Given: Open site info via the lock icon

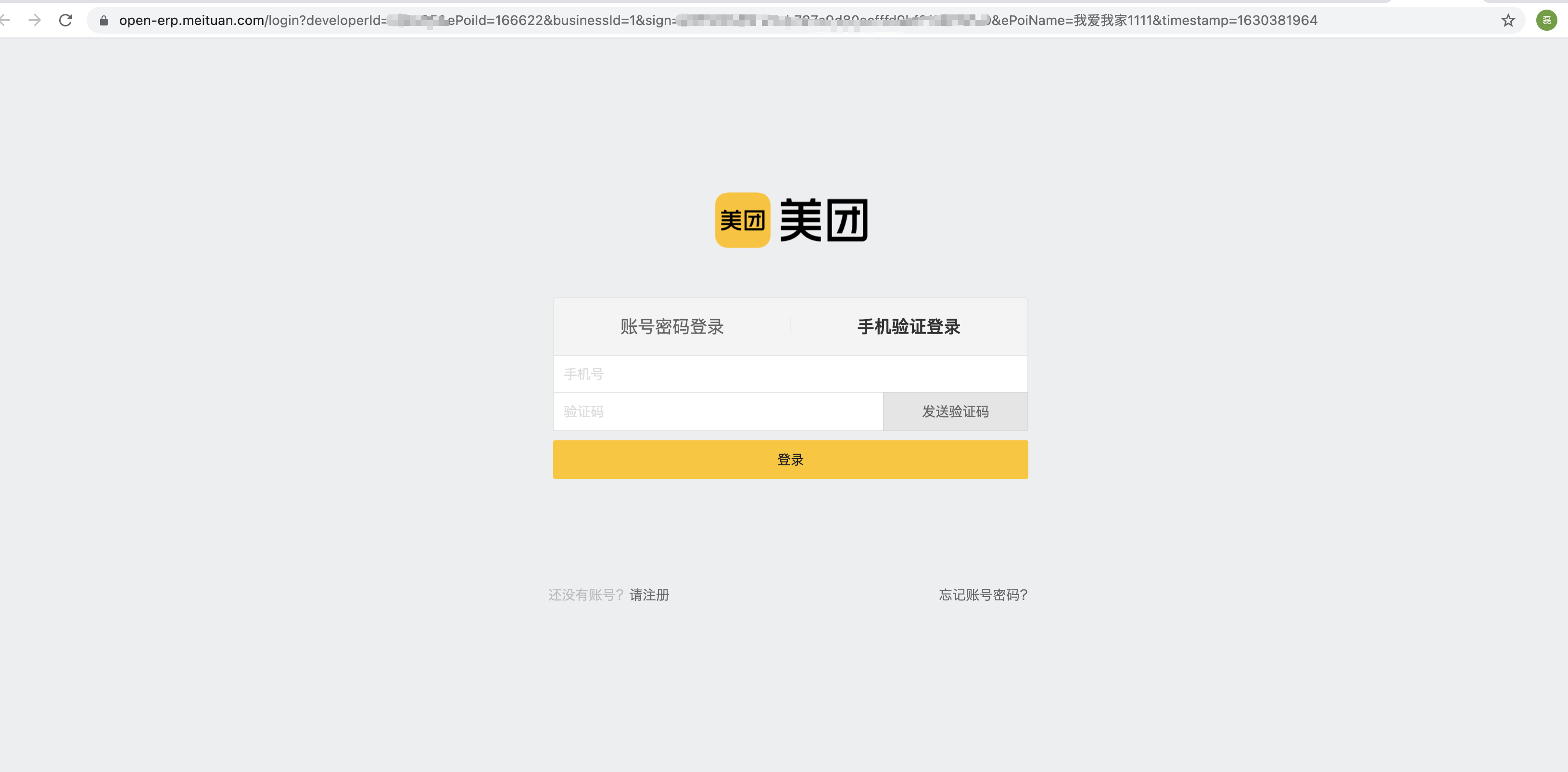Looking at the screenshot, I should [x=103, y=21].
